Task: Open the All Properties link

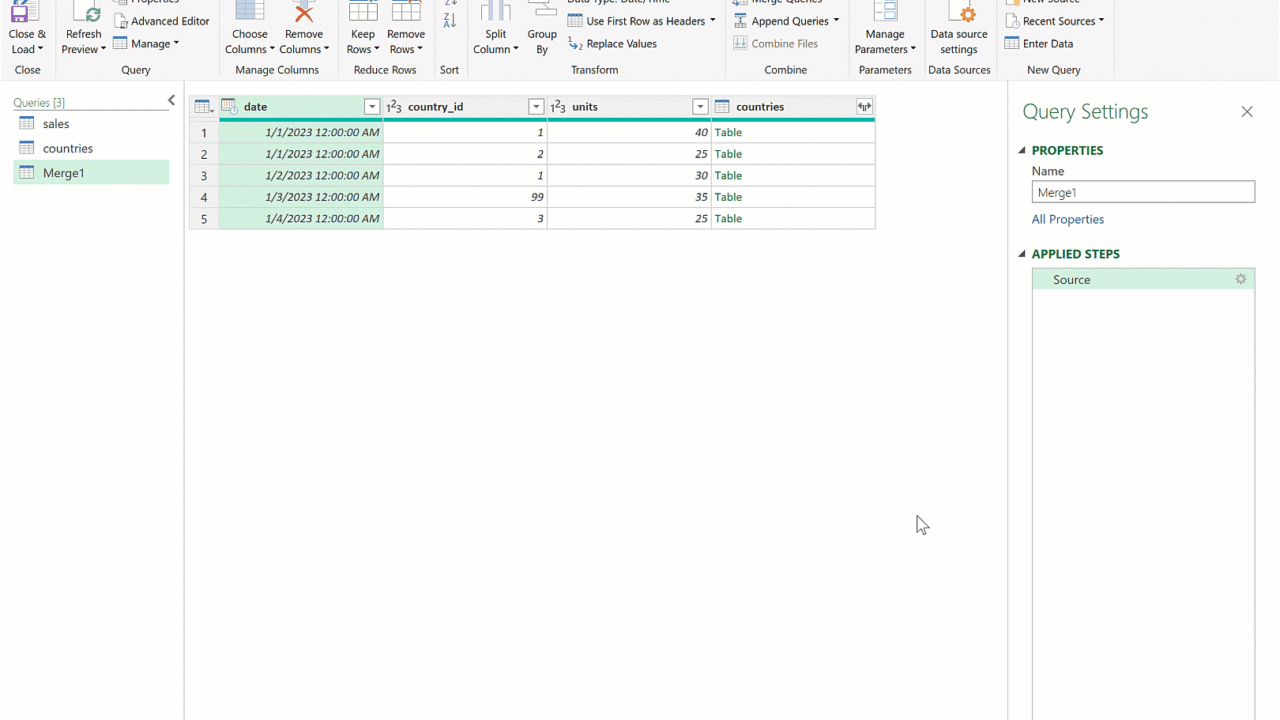Action: 1068,220
